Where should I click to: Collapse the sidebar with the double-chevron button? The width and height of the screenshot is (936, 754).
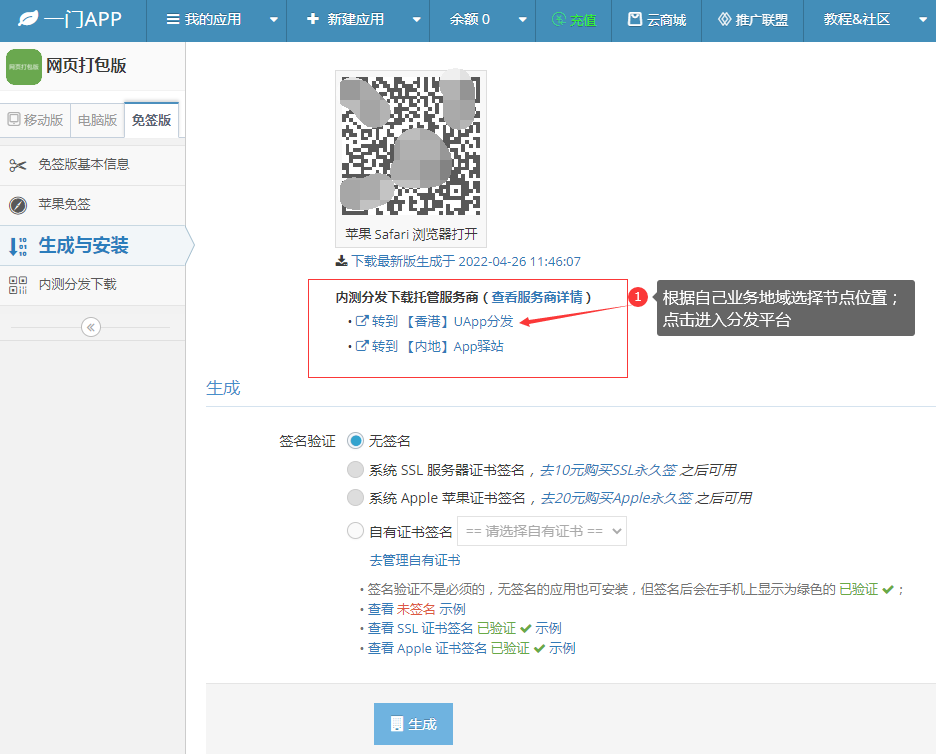[x=91, y=327]
